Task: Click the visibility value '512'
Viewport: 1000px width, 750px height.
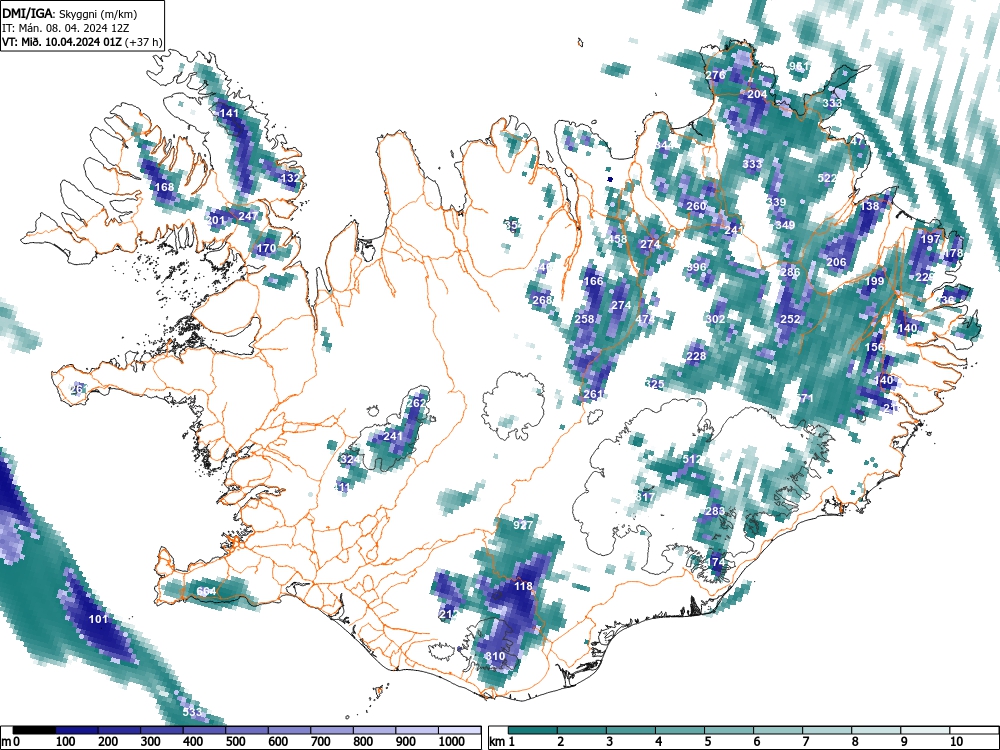Action: tap(692, 459)
